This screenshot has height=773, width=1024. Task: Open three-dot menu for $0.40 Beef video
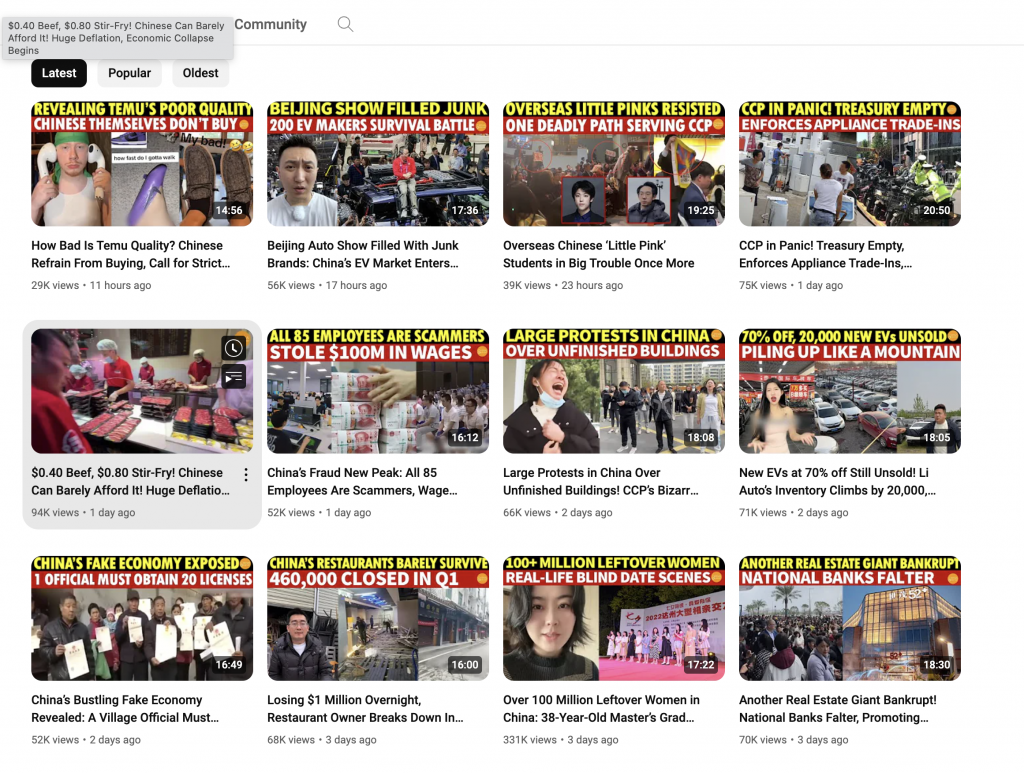(246, 475)
